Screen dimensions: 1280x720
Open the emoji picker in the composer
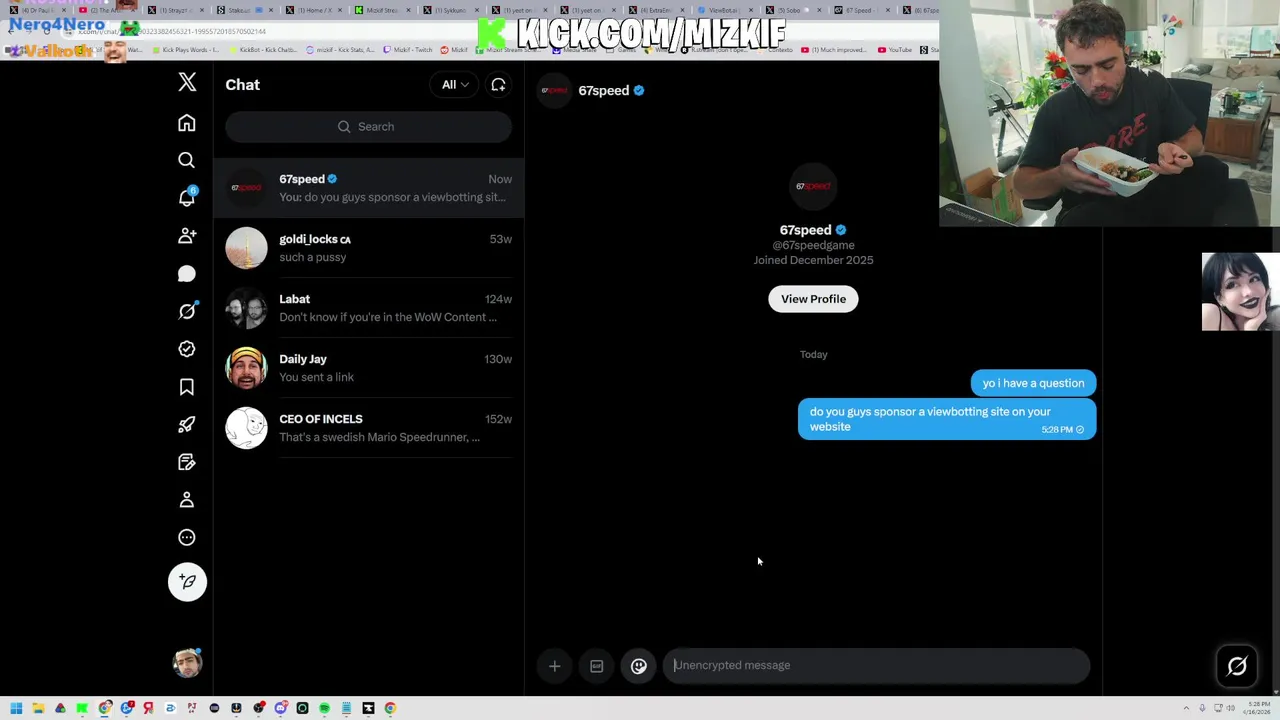(639, 666)
